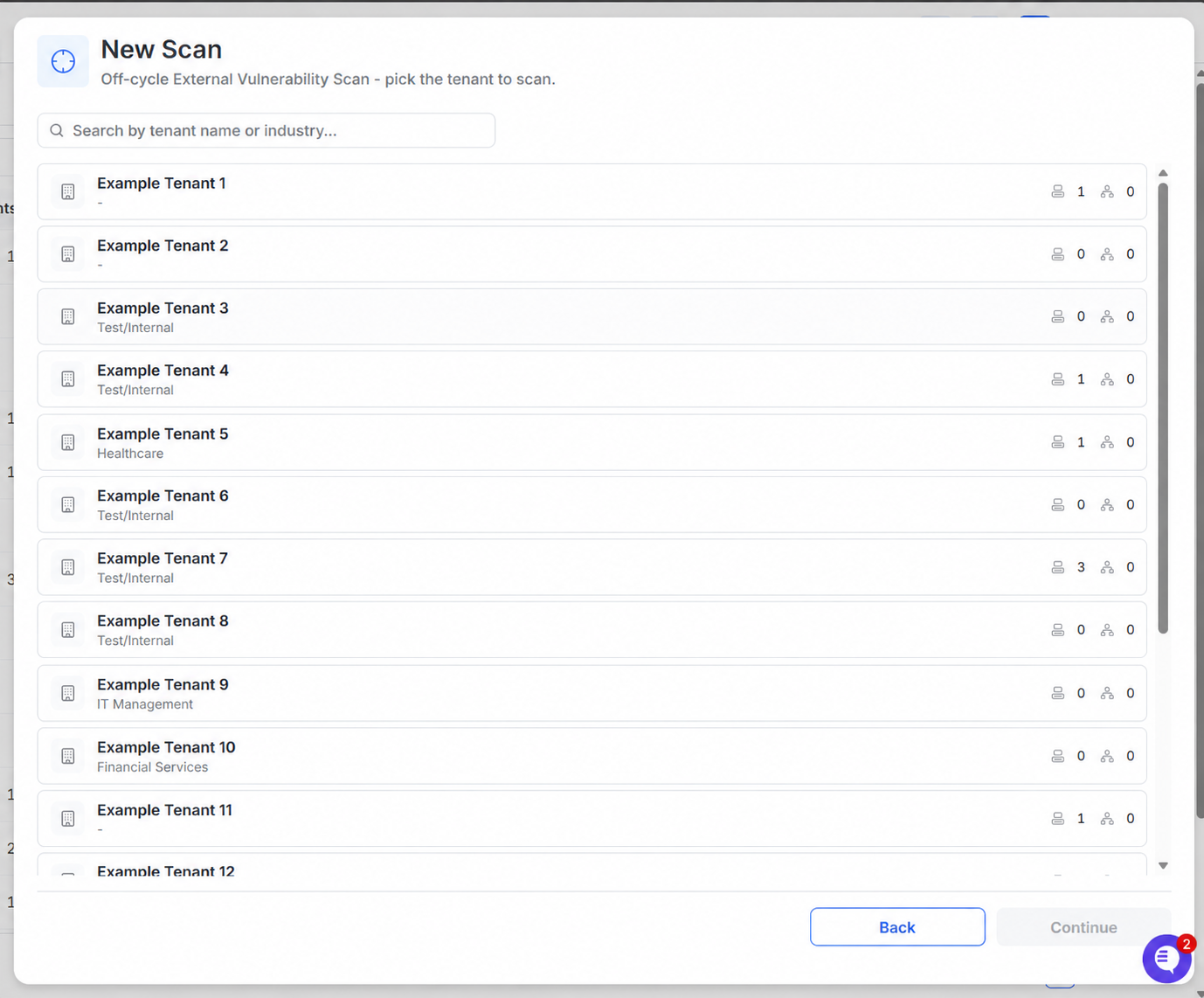Click the New Scan crosshair icon

[63, 61]
